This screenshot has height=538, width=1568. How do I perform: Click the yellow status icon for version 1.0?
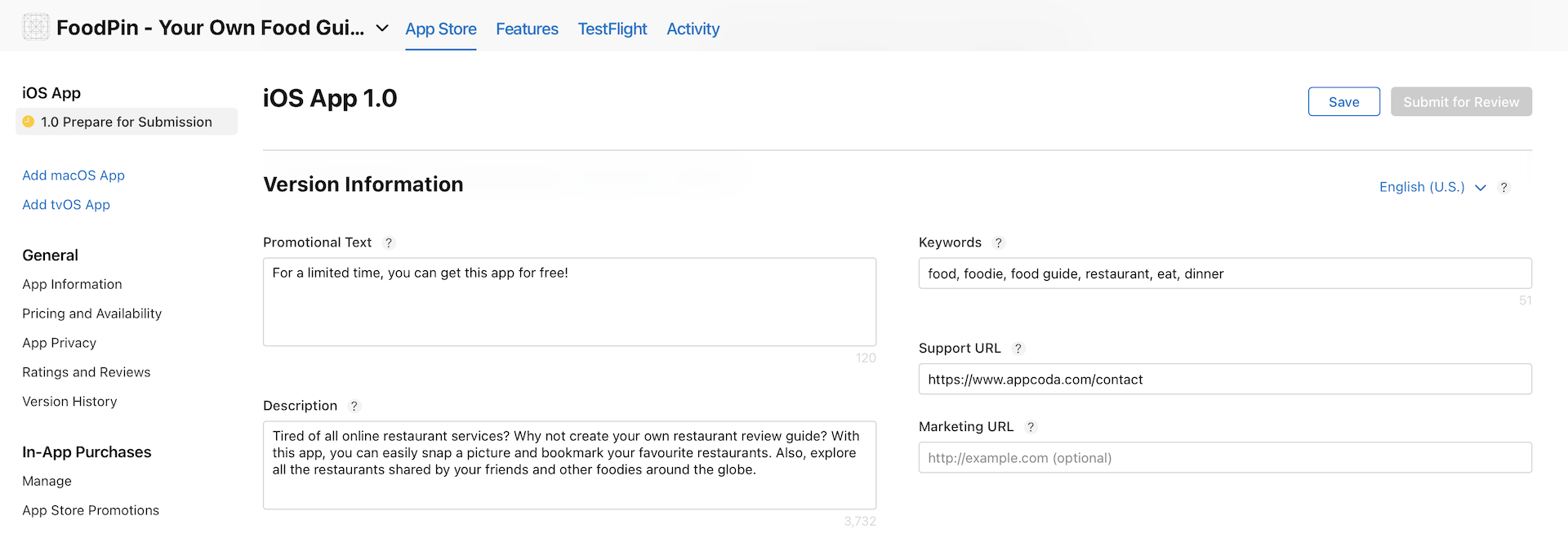click(x=29, y=122)
